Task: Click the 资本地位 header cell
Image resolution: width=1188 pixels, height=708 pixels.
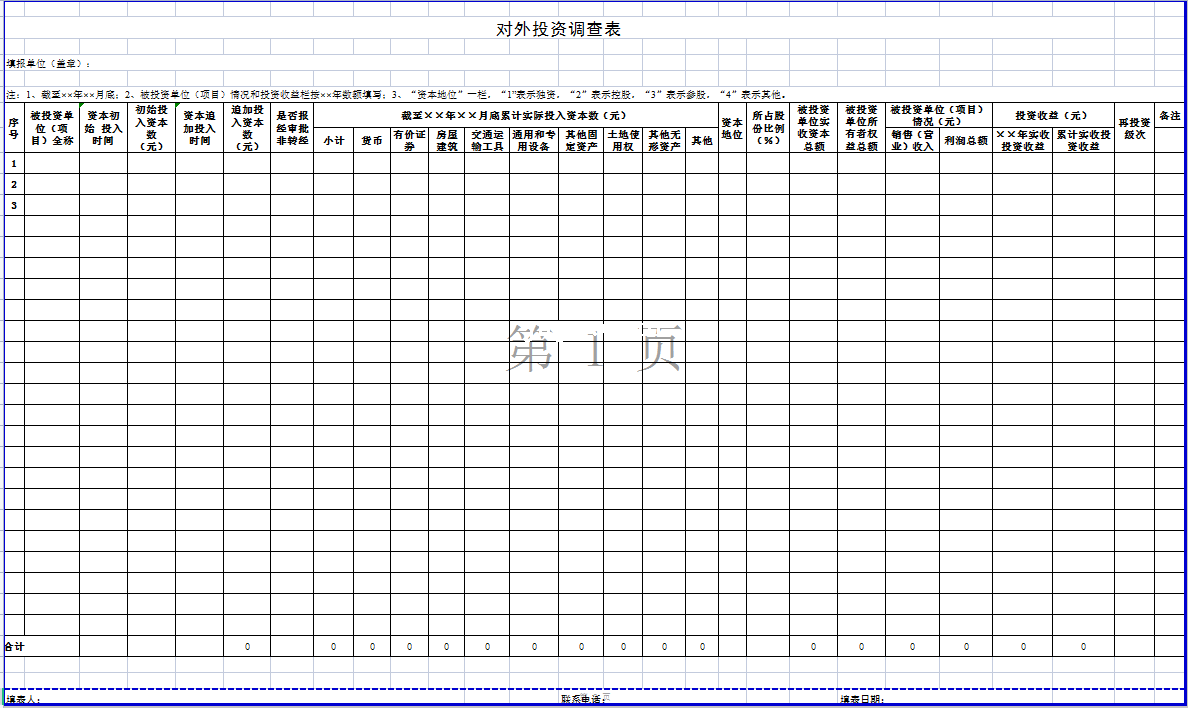Action: [x=732, y=128]
